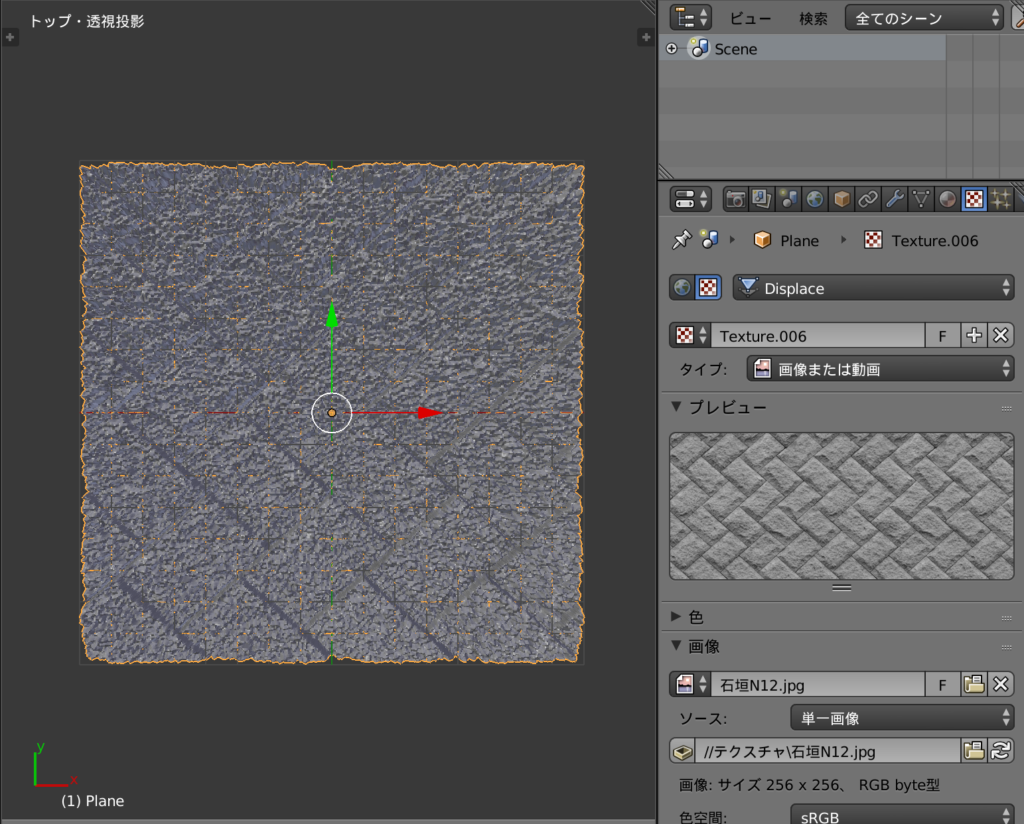
Task: Open the Material sphere properties tab
Action: tap(946, 199)
